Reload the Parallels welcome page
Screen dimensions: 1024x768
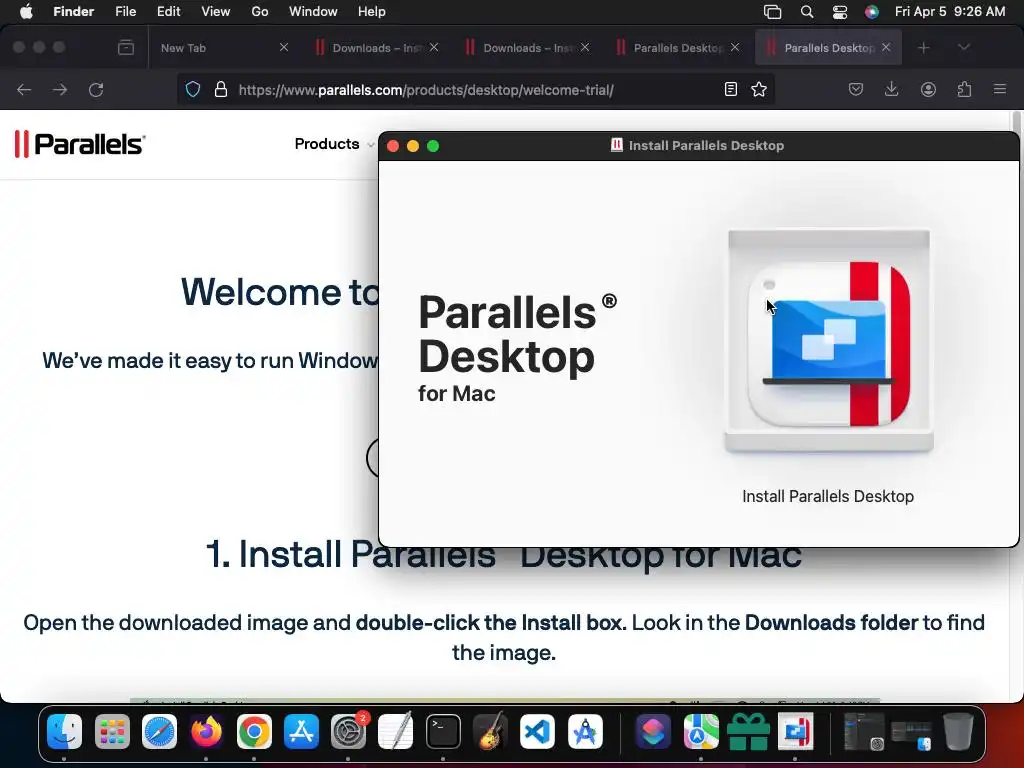96,89
